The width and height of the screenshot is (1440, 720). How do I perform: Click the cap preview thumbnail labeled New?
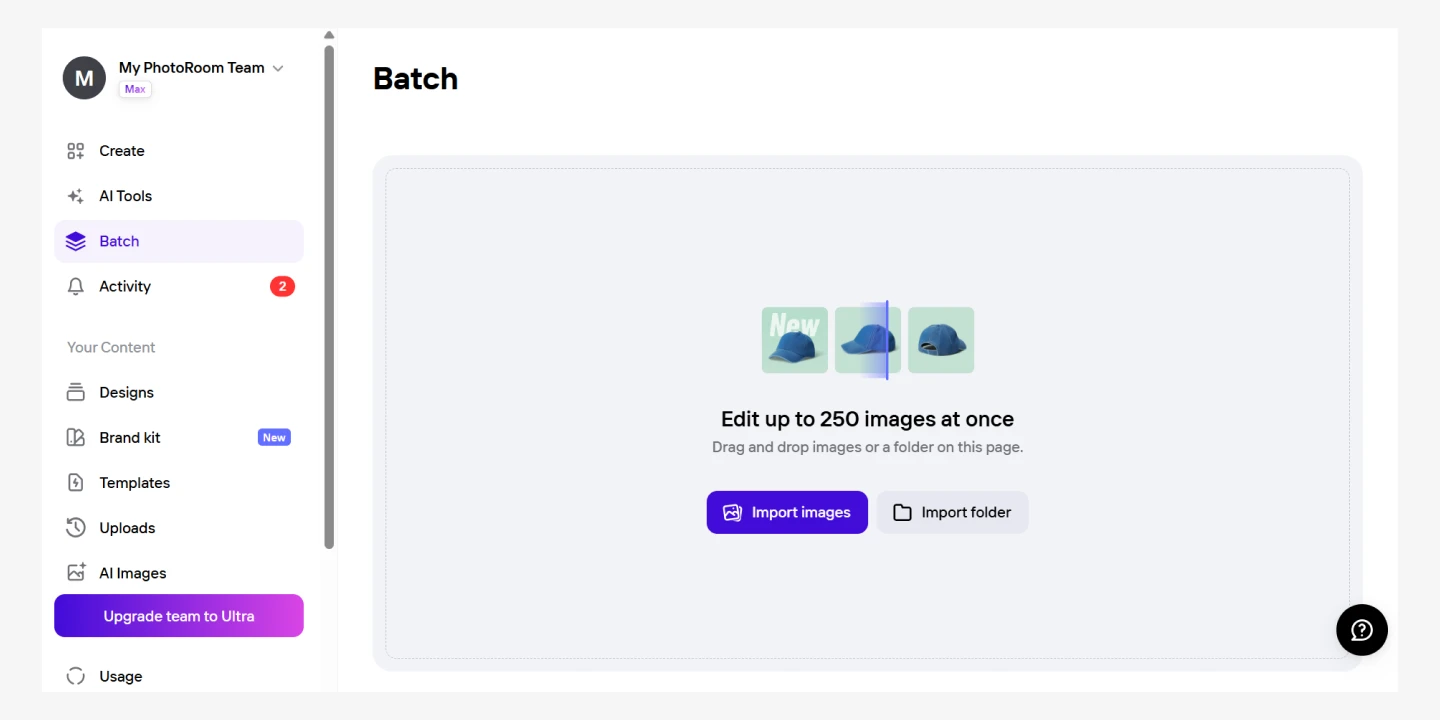click(795, 340)
